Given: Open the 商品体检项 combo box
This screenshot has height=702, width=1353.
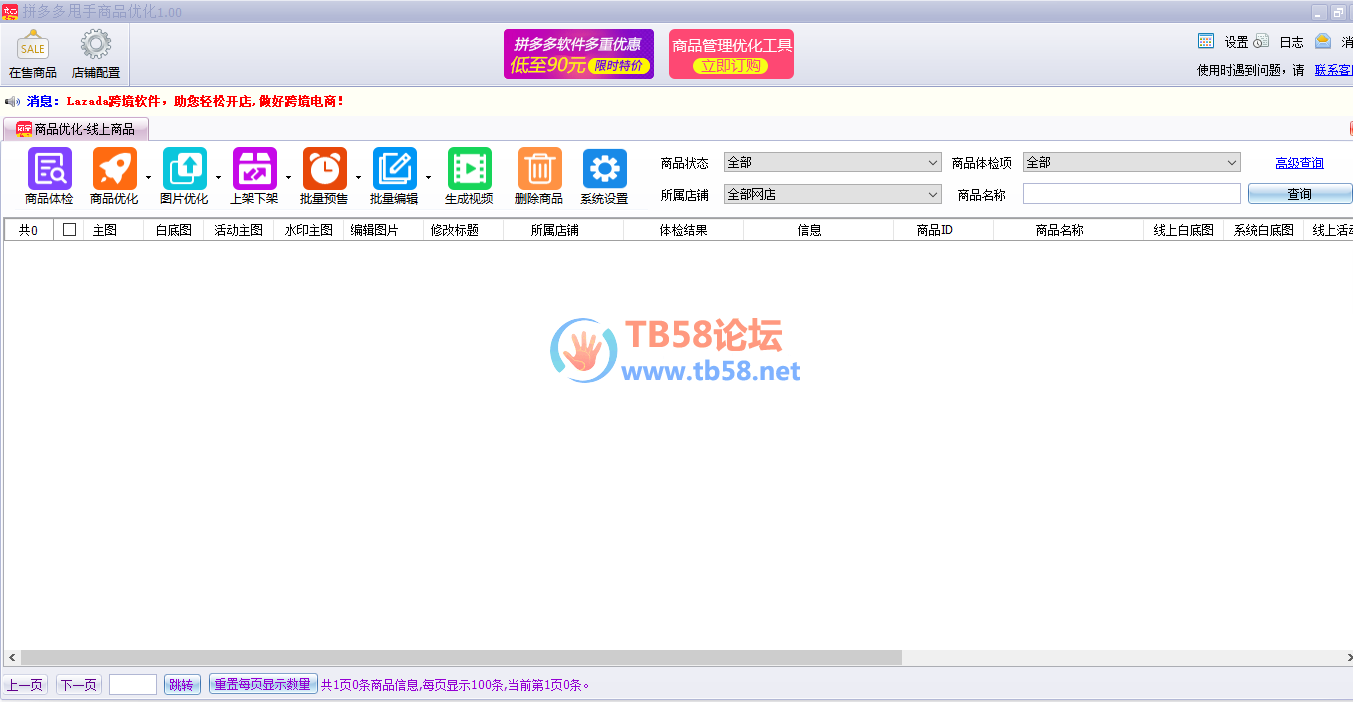Looking at the screenshot, I should [1132, 162].
